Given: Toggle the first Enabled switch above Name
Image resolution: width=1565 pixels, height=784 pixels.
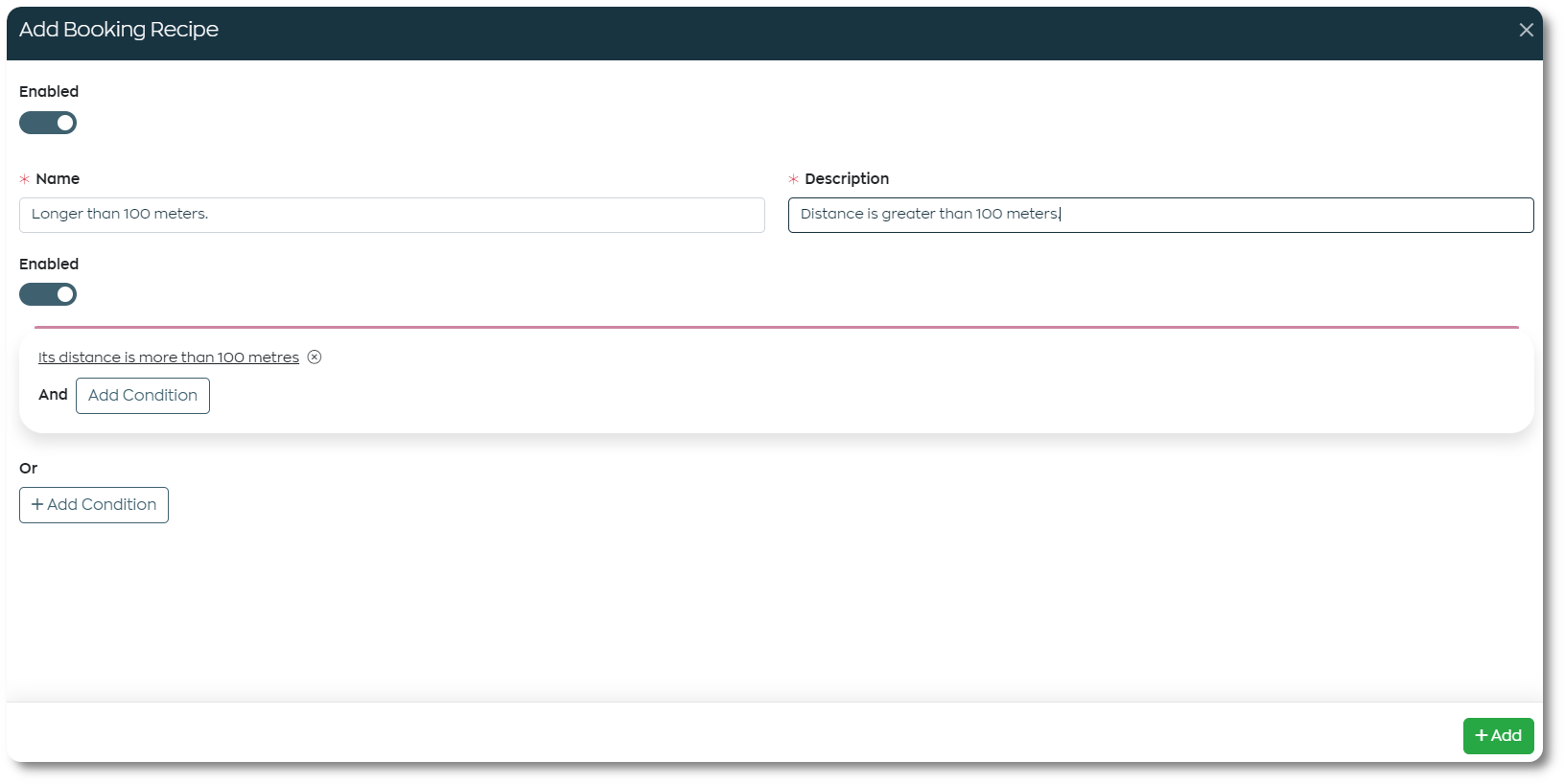Looking at the screenshot, I should [48, 123].
